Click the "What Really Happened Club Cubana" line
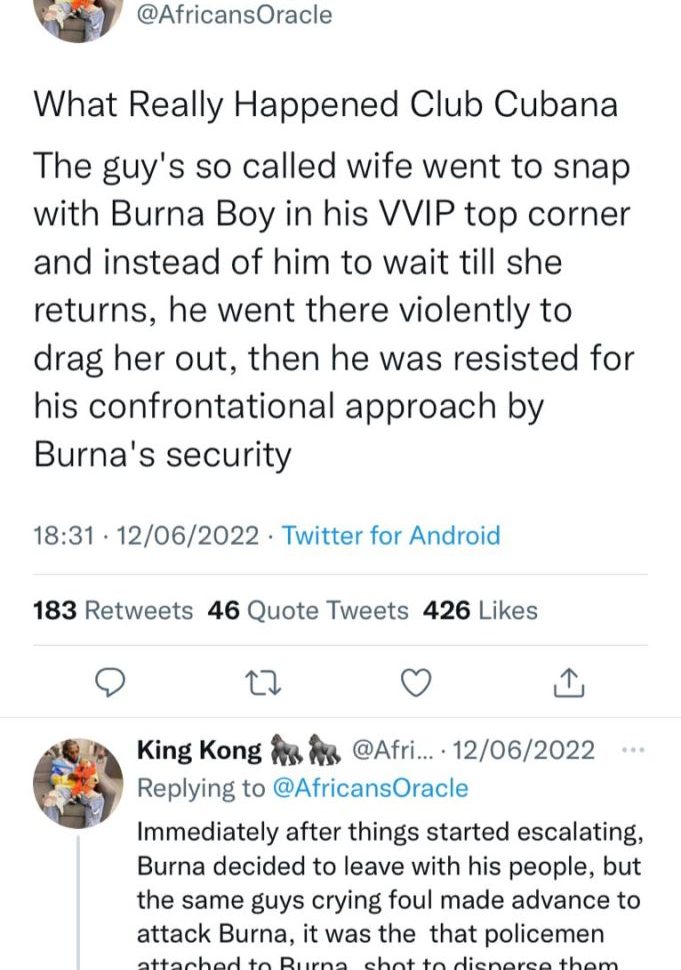Screen dimensions: 681x970 pos(325,105)
